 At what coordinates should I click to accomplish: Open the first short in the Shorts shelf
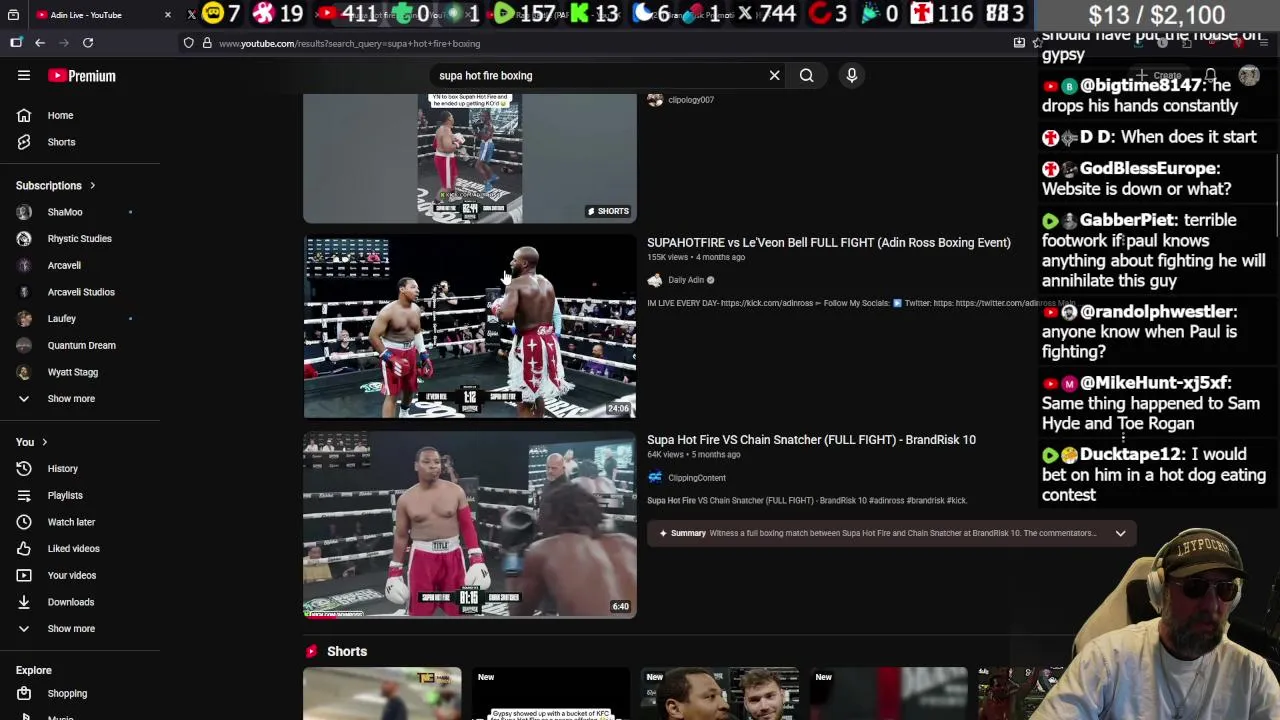click(x=382, y=693)
